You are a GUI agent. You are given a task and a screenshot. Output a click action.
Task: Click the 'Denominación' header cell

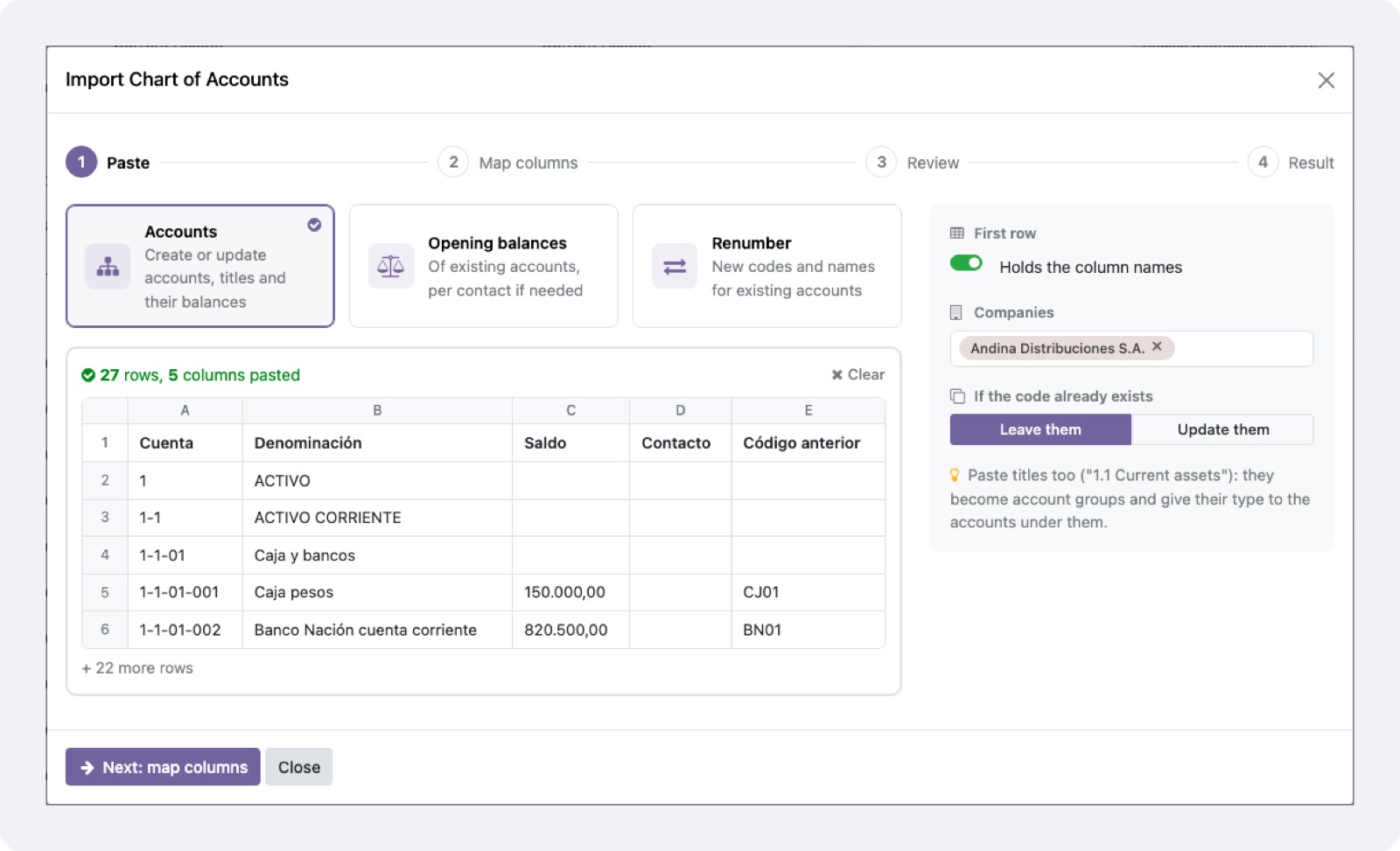tap(377, 443)
